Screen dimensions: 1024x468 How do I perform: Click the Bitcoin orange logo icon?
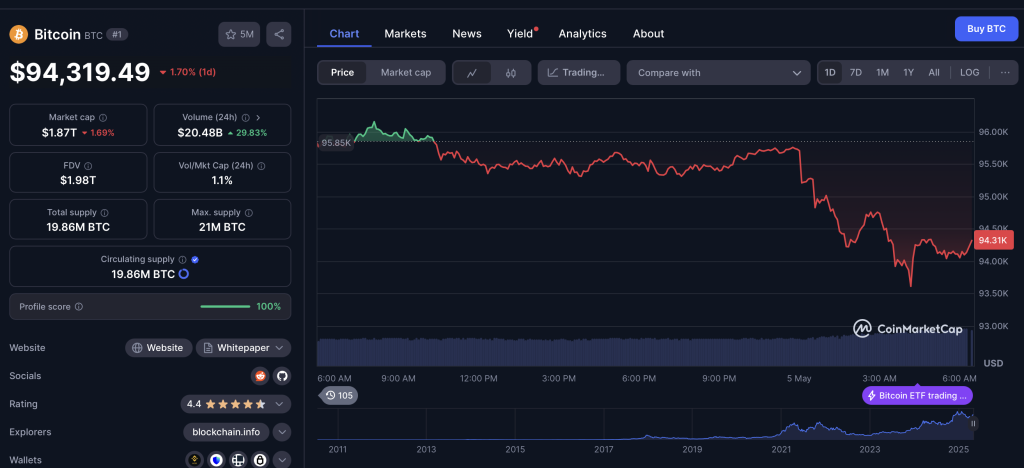tap(18, 35)
